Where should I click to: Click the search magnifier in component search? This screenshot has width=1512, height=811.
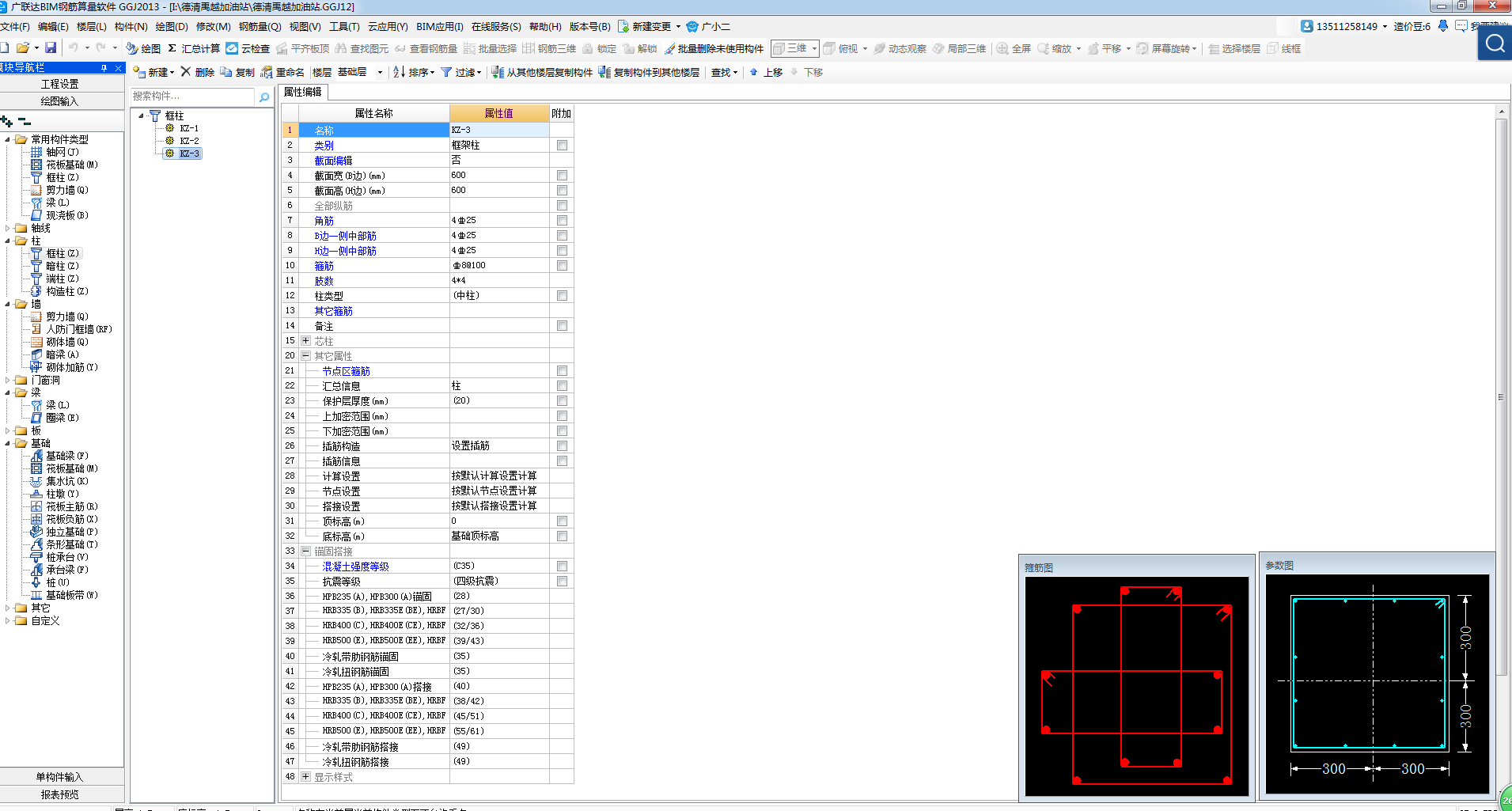tap(264, 97)
